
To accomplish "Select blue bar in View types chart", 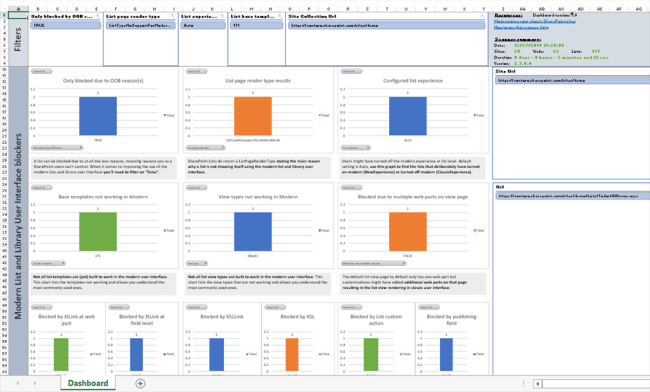I will [253, 232].
